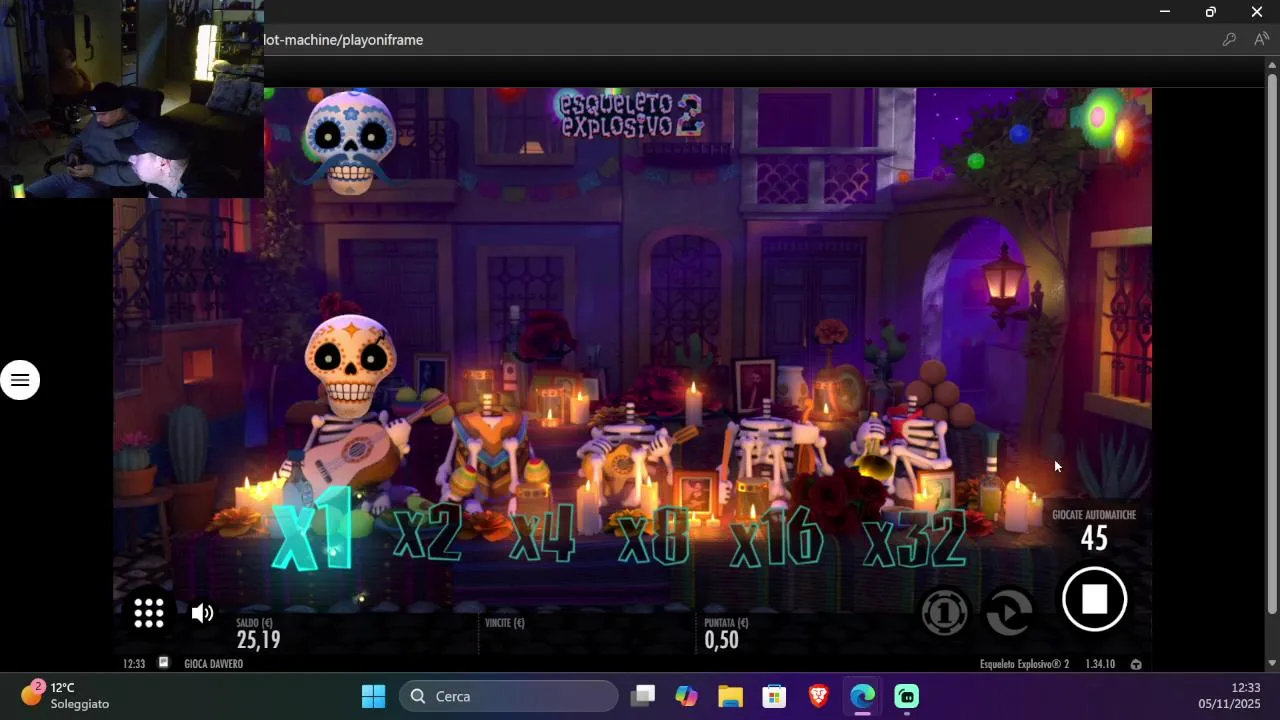Click the PUNTATA bet value 0,50
1280x720 pixels.
[x=721, y=640]
